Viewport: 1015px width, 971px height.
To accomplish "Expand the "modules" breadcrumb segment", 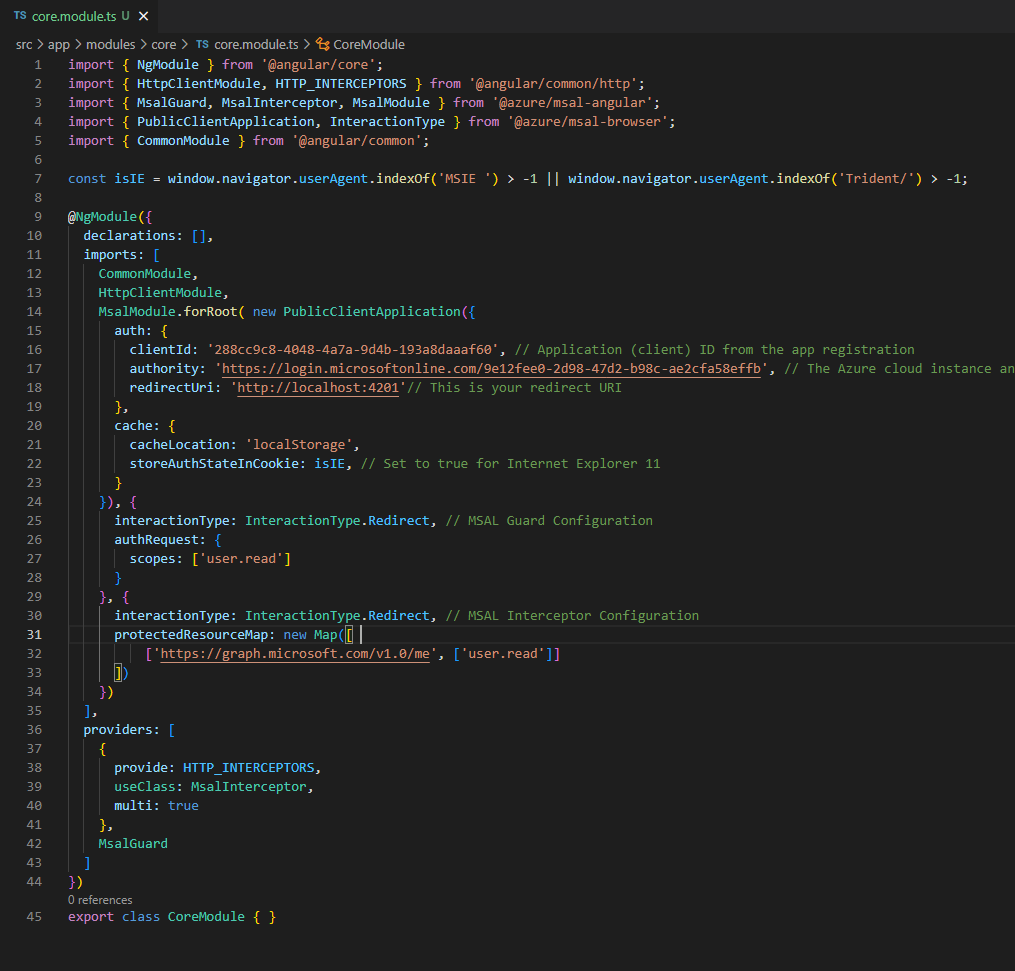I will click(x=110, y=44).
